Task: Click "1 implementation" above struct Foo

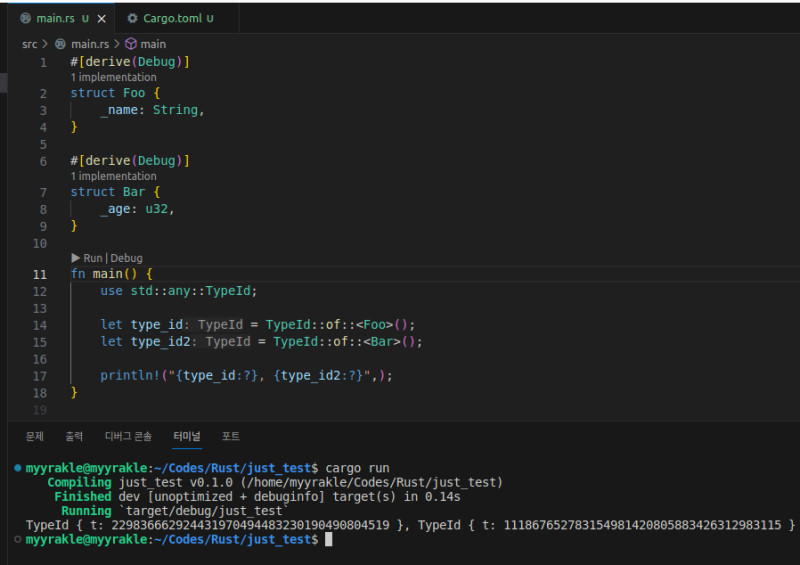Action: point(113,77)
